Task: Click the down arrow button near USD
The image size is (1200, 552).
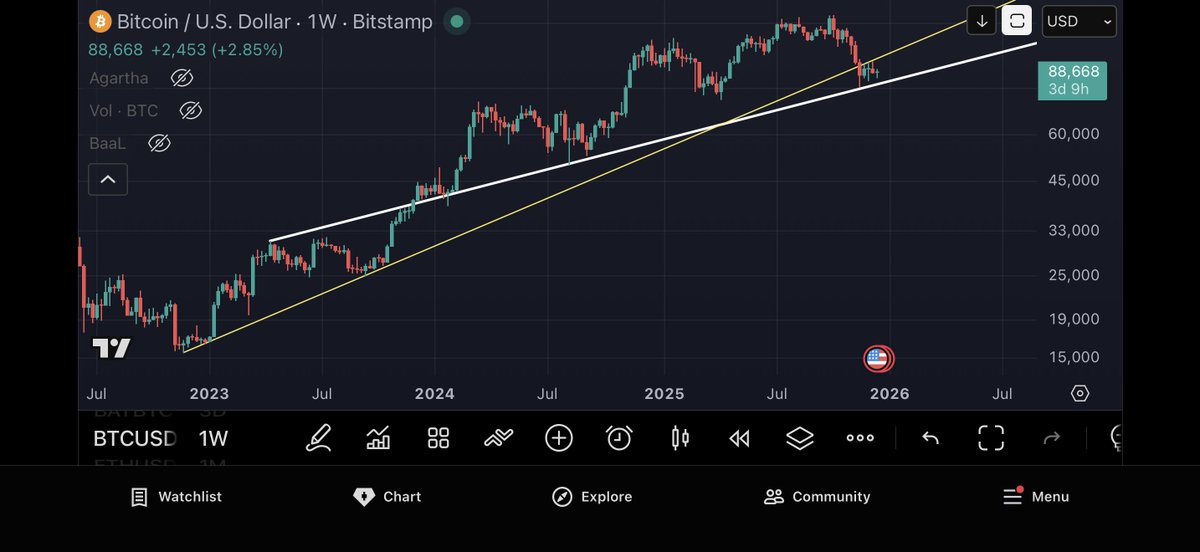Action: pyautogui.click(x=981, y=20)
